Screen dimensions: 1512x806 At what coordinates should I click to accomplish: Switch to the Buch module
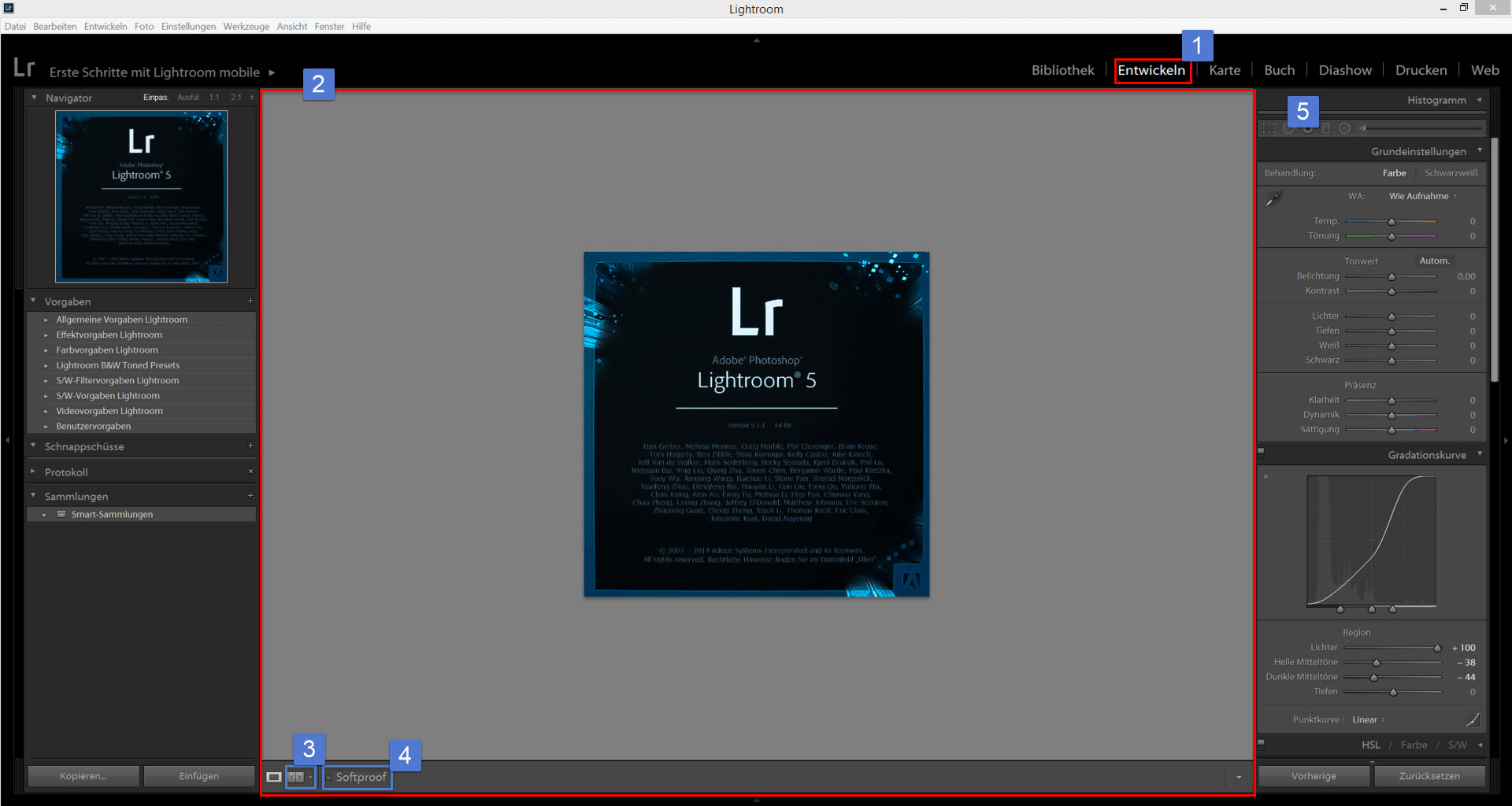point(1279,70)
